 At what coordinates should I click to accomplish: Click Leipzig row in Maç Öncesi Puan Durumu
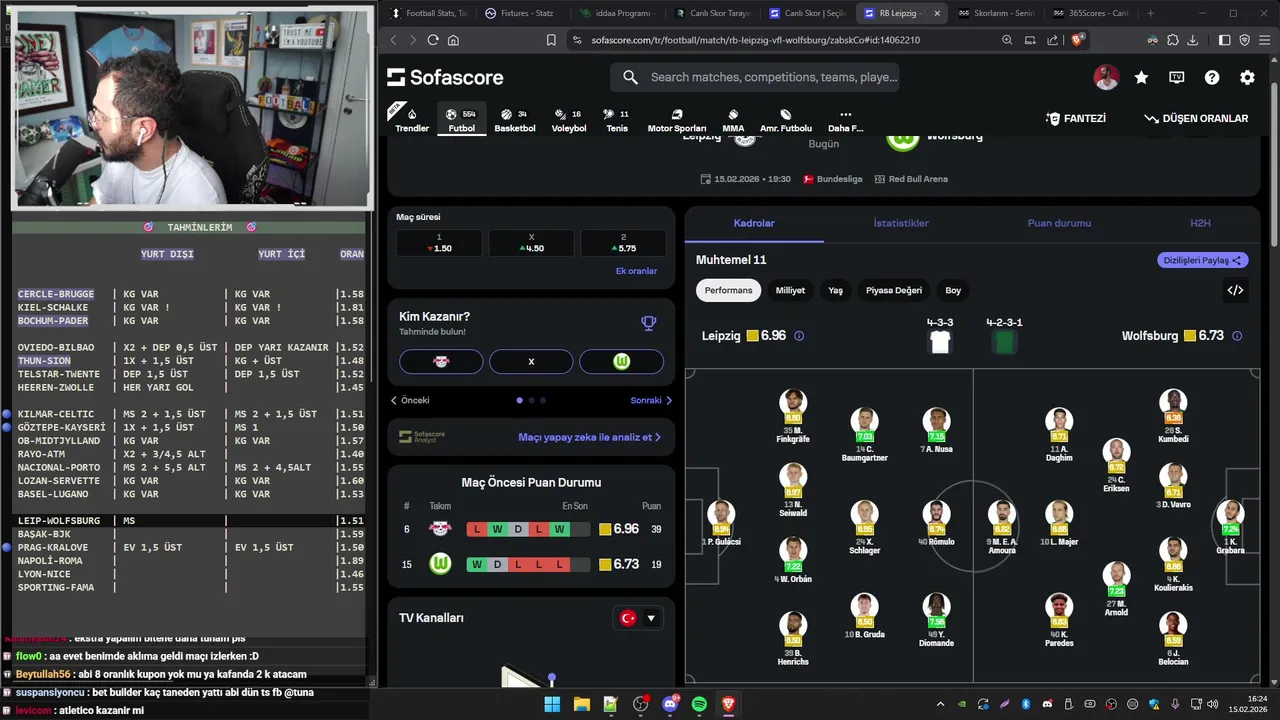click(x=531, y=529)
